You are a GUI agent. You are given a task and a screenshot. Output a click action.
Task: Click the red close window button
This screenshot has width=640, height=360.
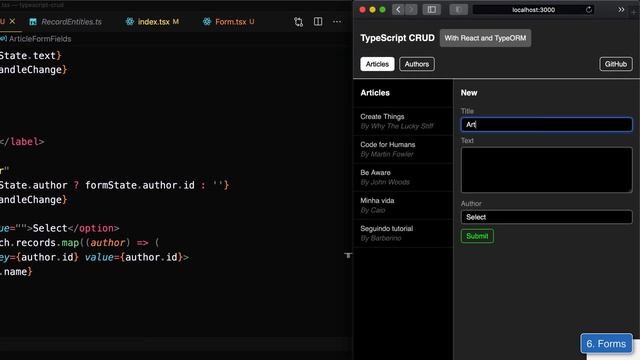point(362,9)
